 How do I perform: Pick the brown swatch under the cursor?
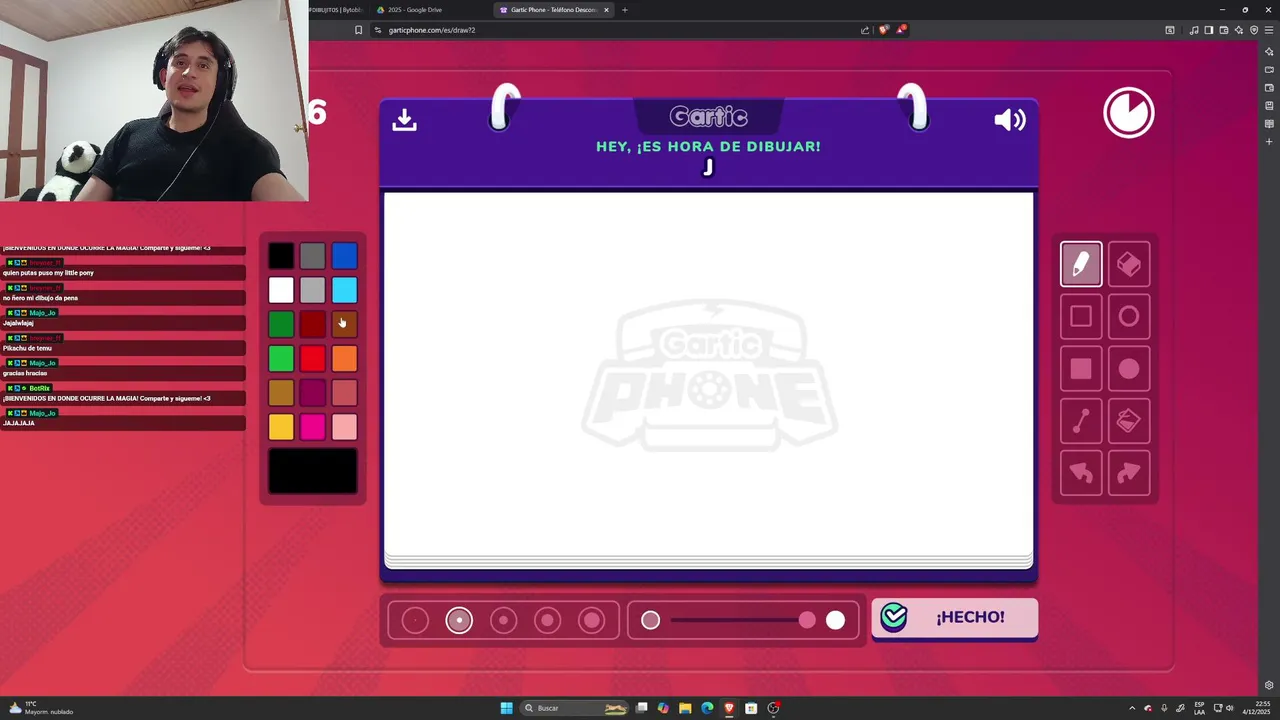coord(344,324)
